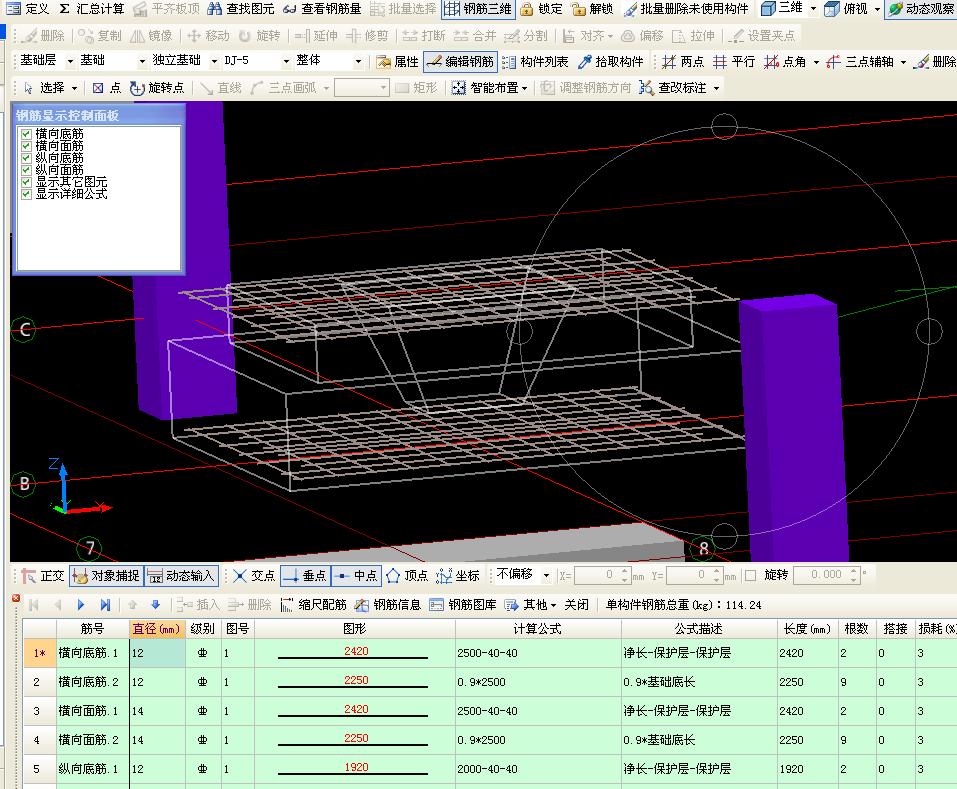Toggle 编辑钢筋 edit rebar

click(x=461, y=62)
